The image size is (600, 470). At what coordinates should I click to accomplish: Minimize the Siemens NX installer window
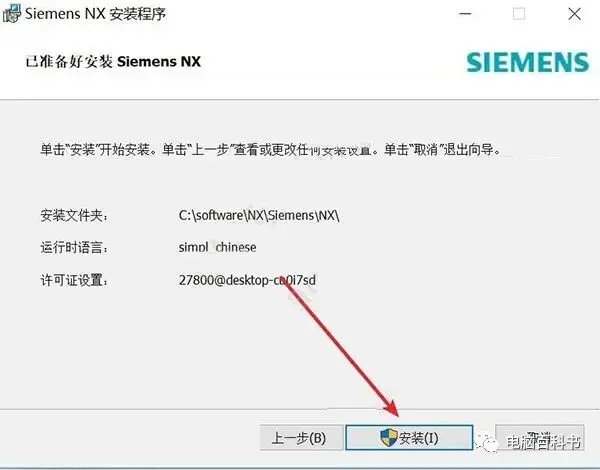click(465, 14)
